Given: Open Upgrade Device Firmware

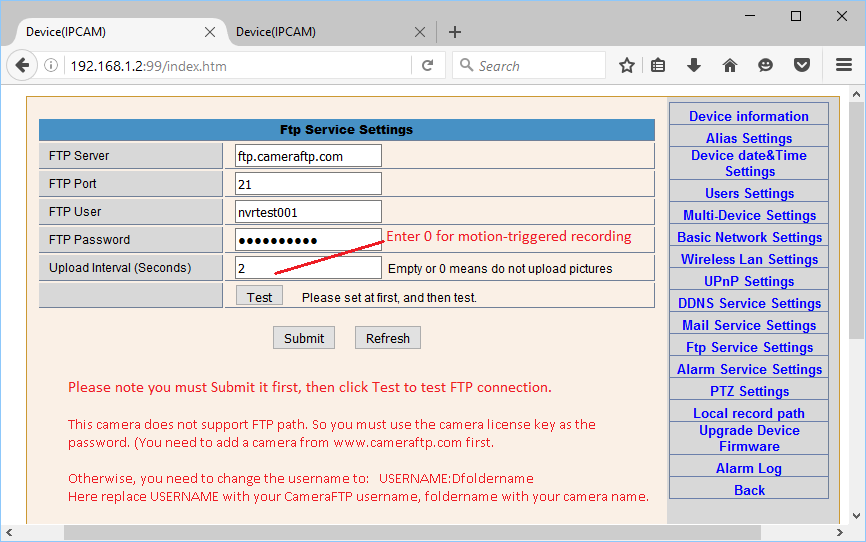Looking at the screenshot, I should [749, 438].
